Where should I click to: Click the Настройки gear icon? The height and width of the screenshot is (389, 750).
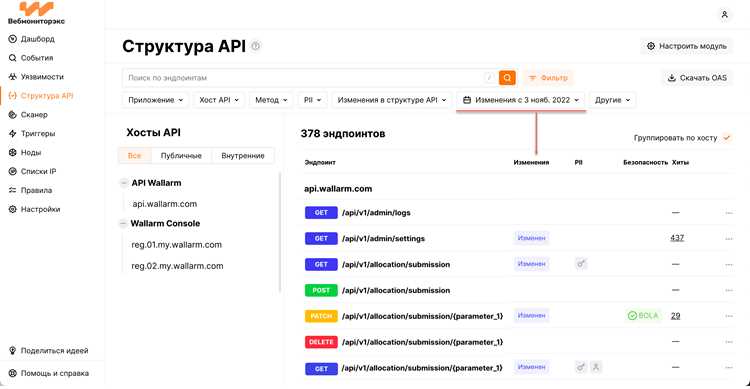click(x=12, y=209)
